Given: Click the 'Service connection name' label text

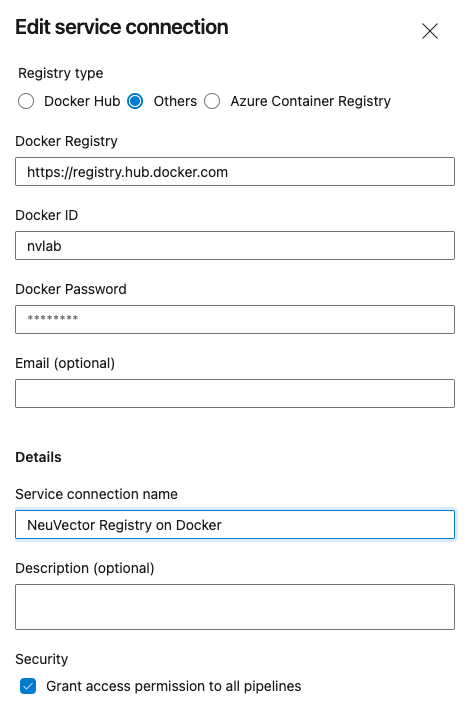Looking at the screenshot, I should click(x=96, y=494).
